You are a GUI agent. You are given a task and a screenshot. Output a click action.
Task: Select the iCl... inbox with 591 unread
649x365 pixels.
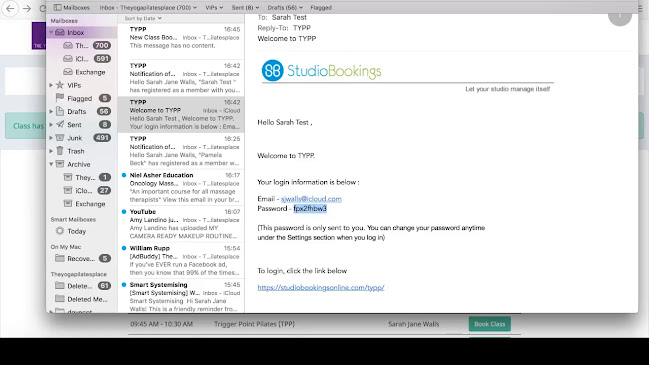click(82, 59)
